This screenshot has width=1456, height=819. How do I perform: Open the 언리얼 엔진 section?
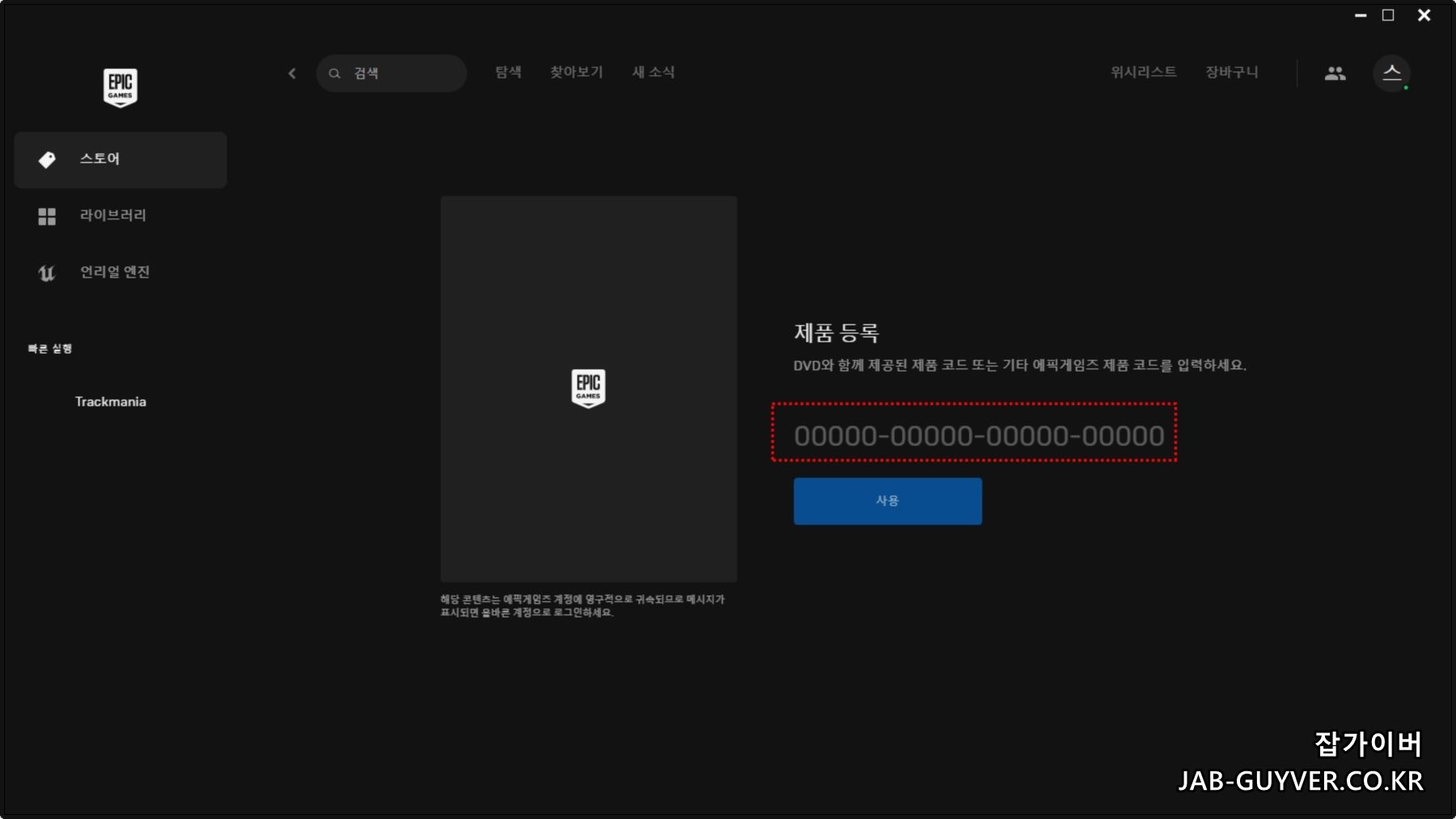click(x=121, y=273)
